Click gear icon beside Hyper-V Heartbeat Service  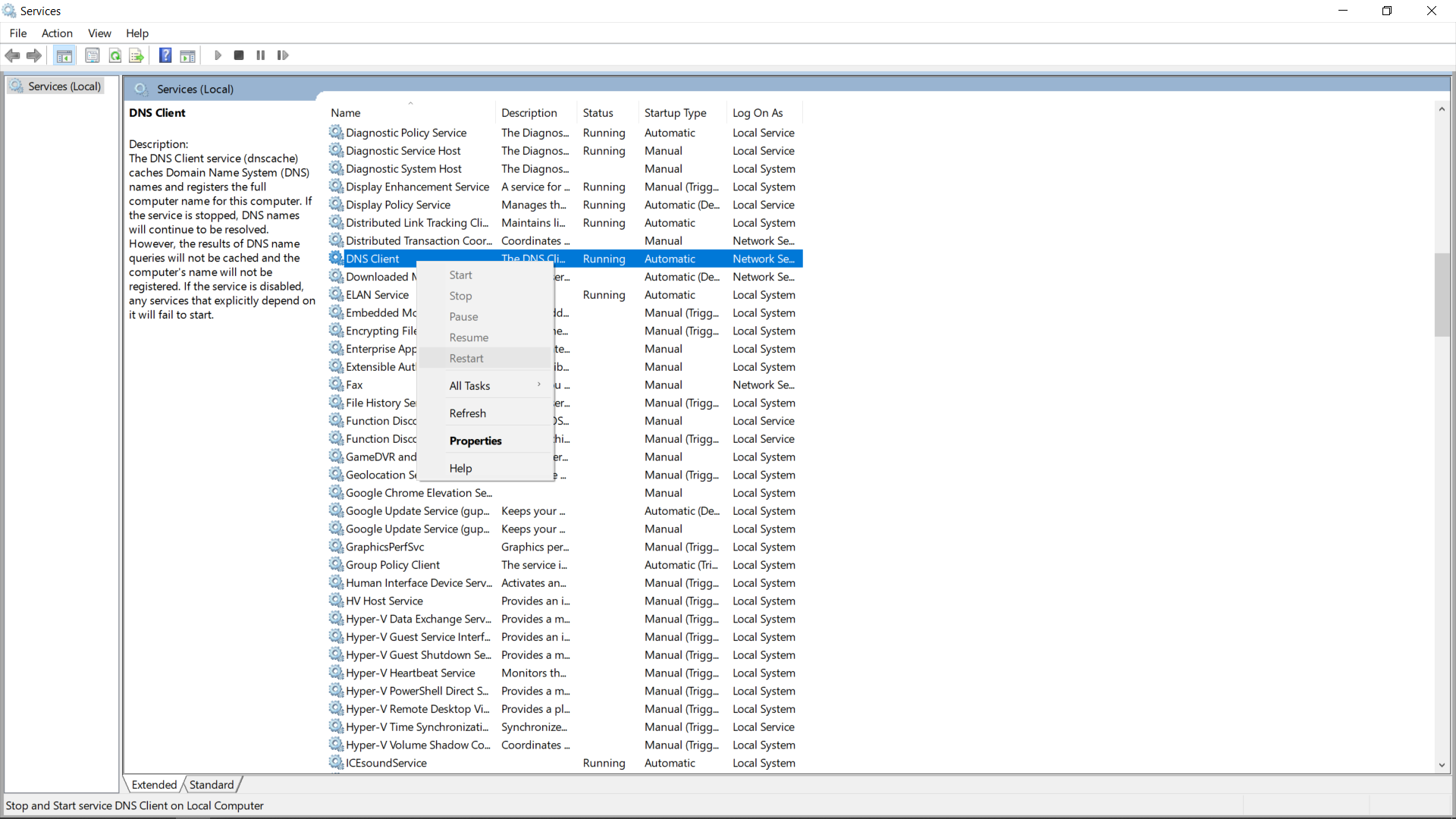point(336,673)
